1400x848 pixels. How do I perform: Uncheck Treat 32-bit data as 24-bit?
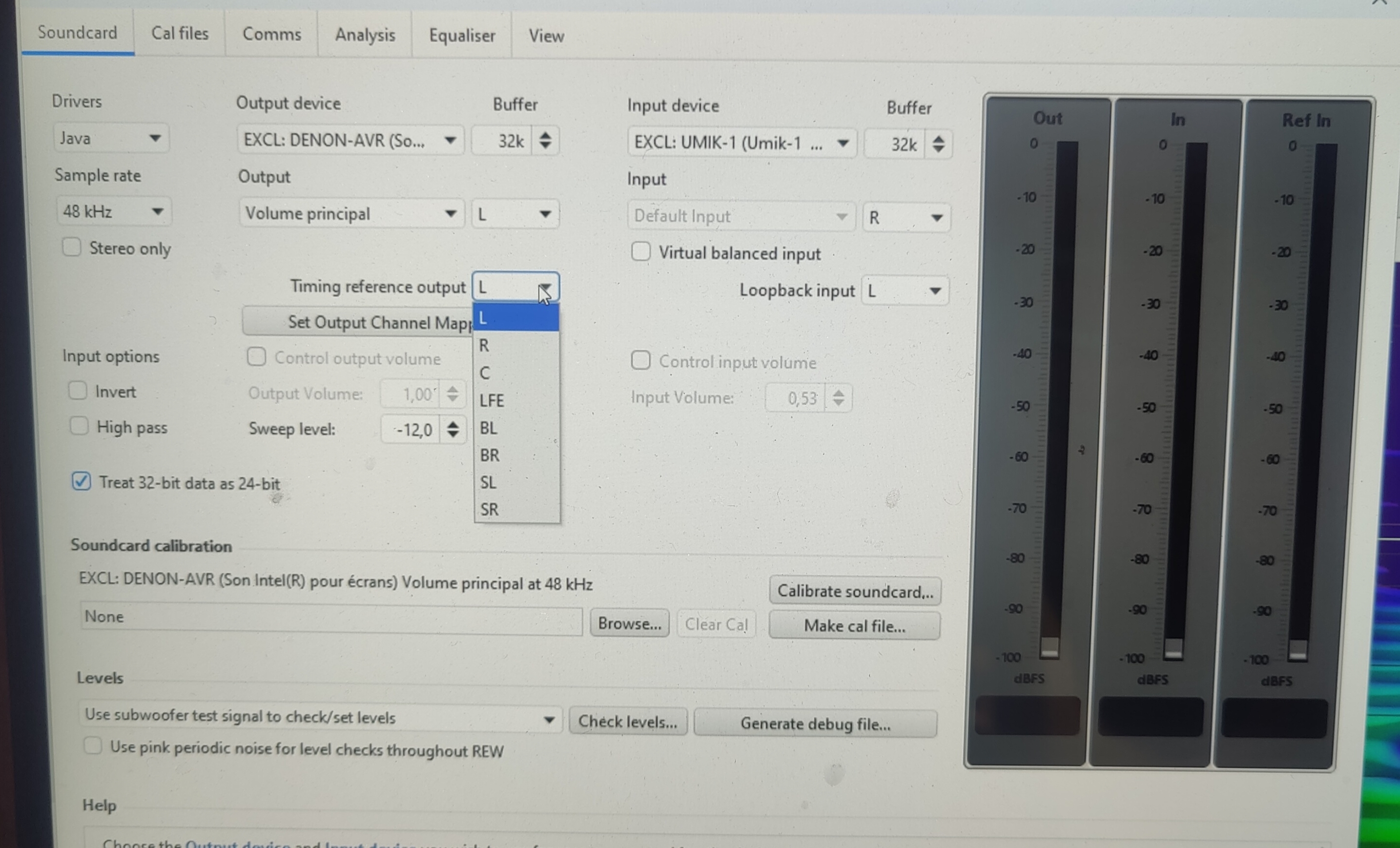81,481
